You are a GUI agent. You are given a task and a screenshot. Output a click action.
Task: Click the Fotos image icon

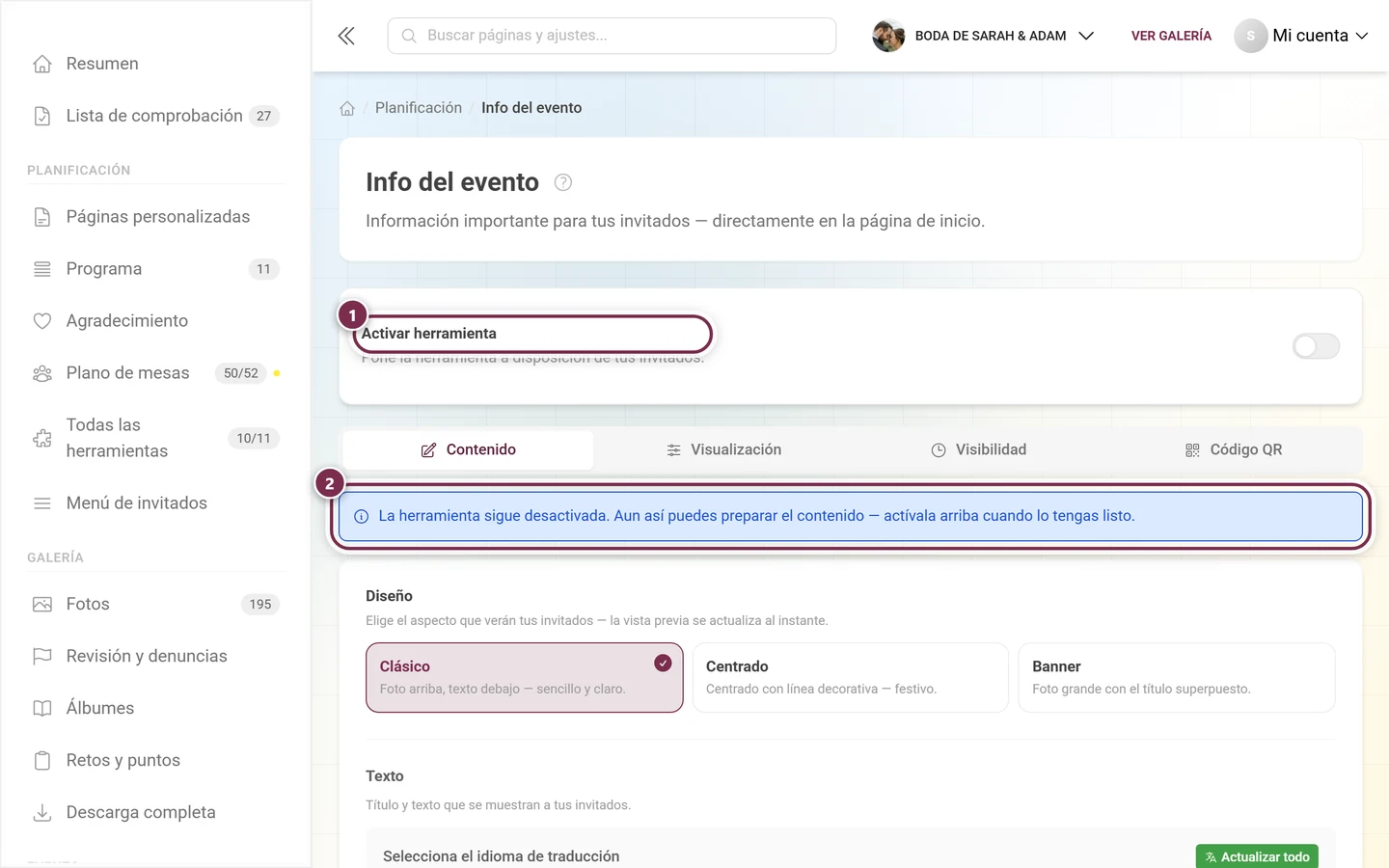(x=42, y=605)
